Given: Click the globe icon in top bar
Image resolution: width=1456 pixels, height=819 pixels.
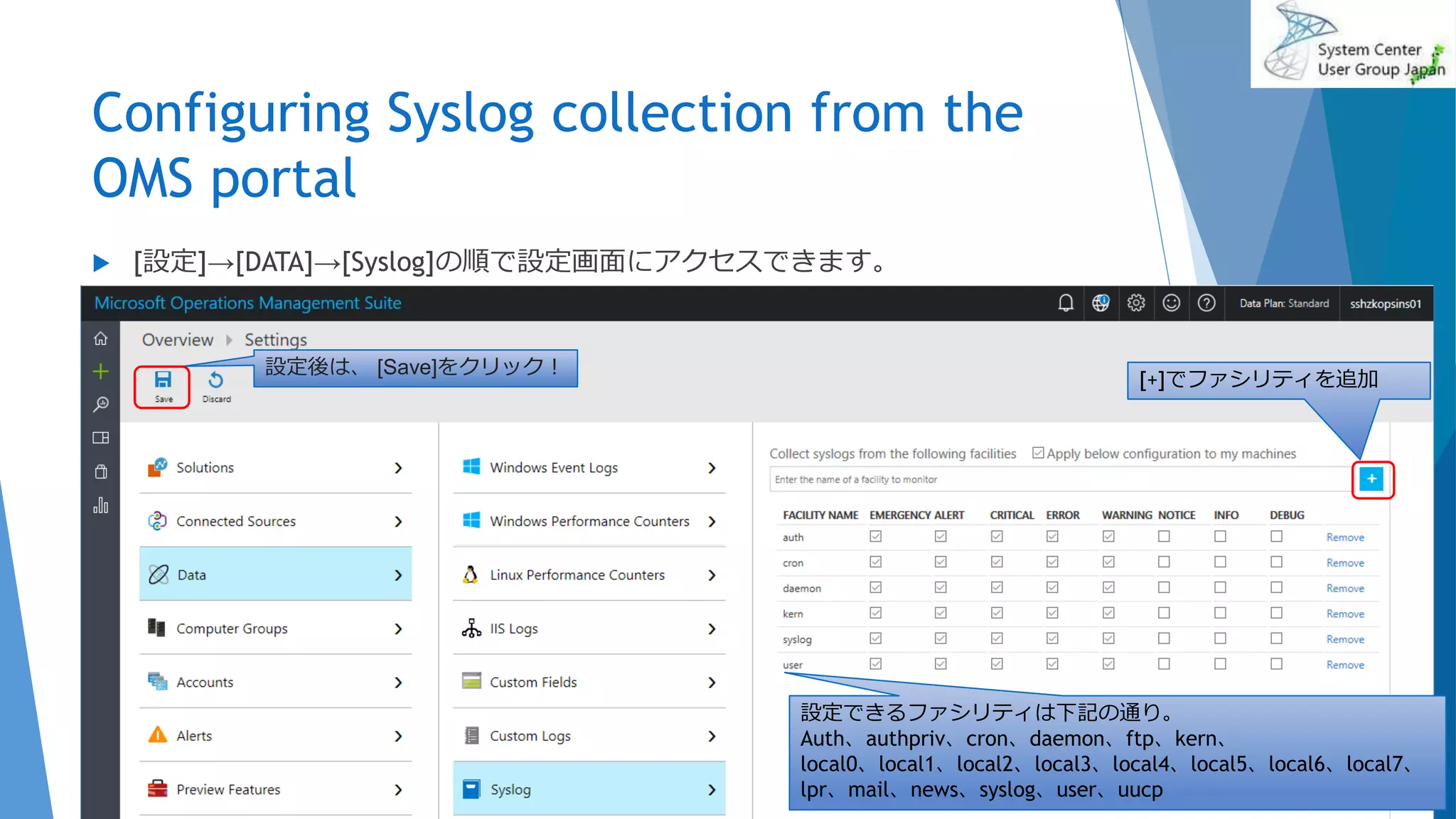Looking at the screenshot, I should tap(1101, 304).
